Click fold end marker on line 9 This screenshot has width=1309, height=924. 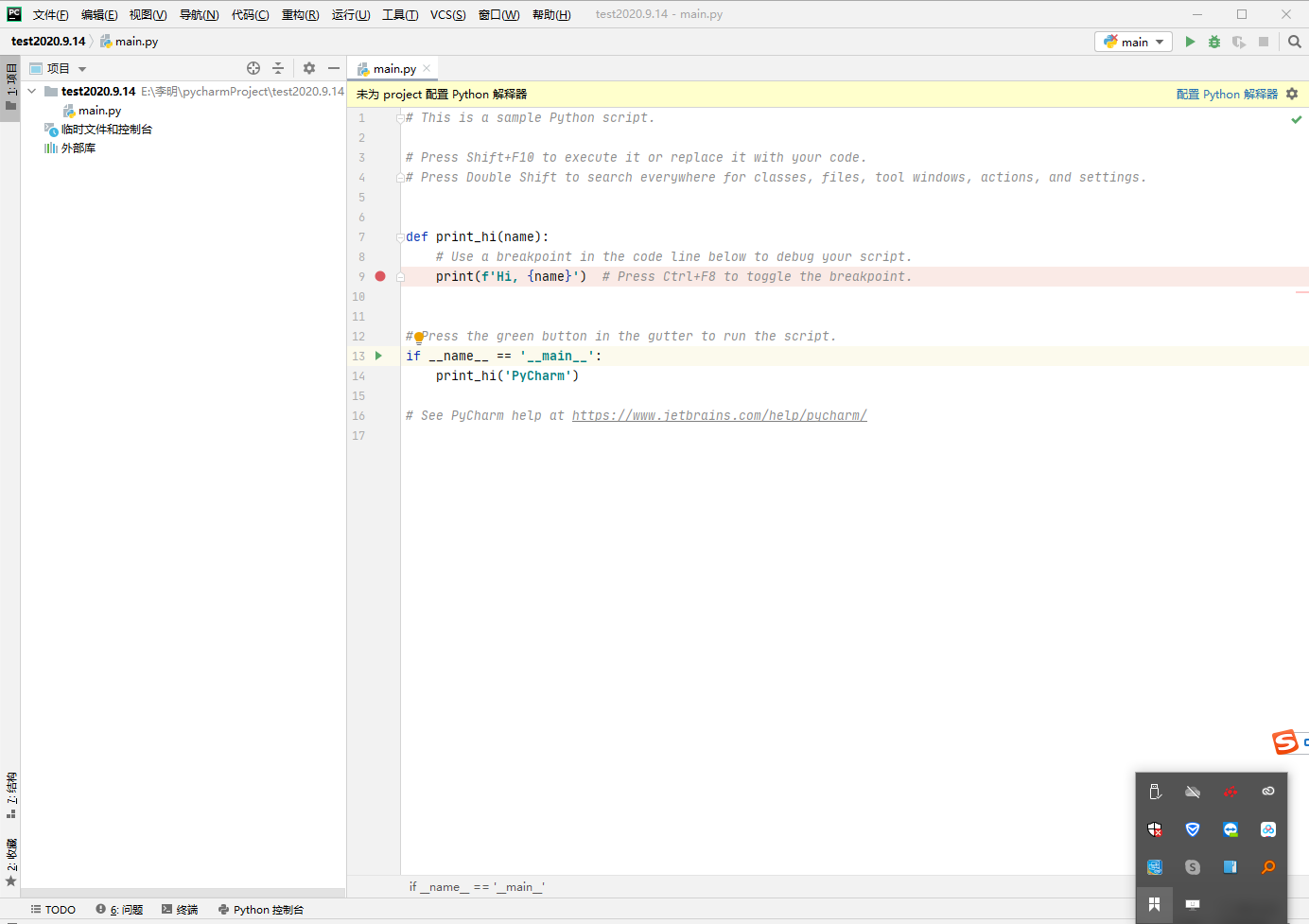click(400, 277)
